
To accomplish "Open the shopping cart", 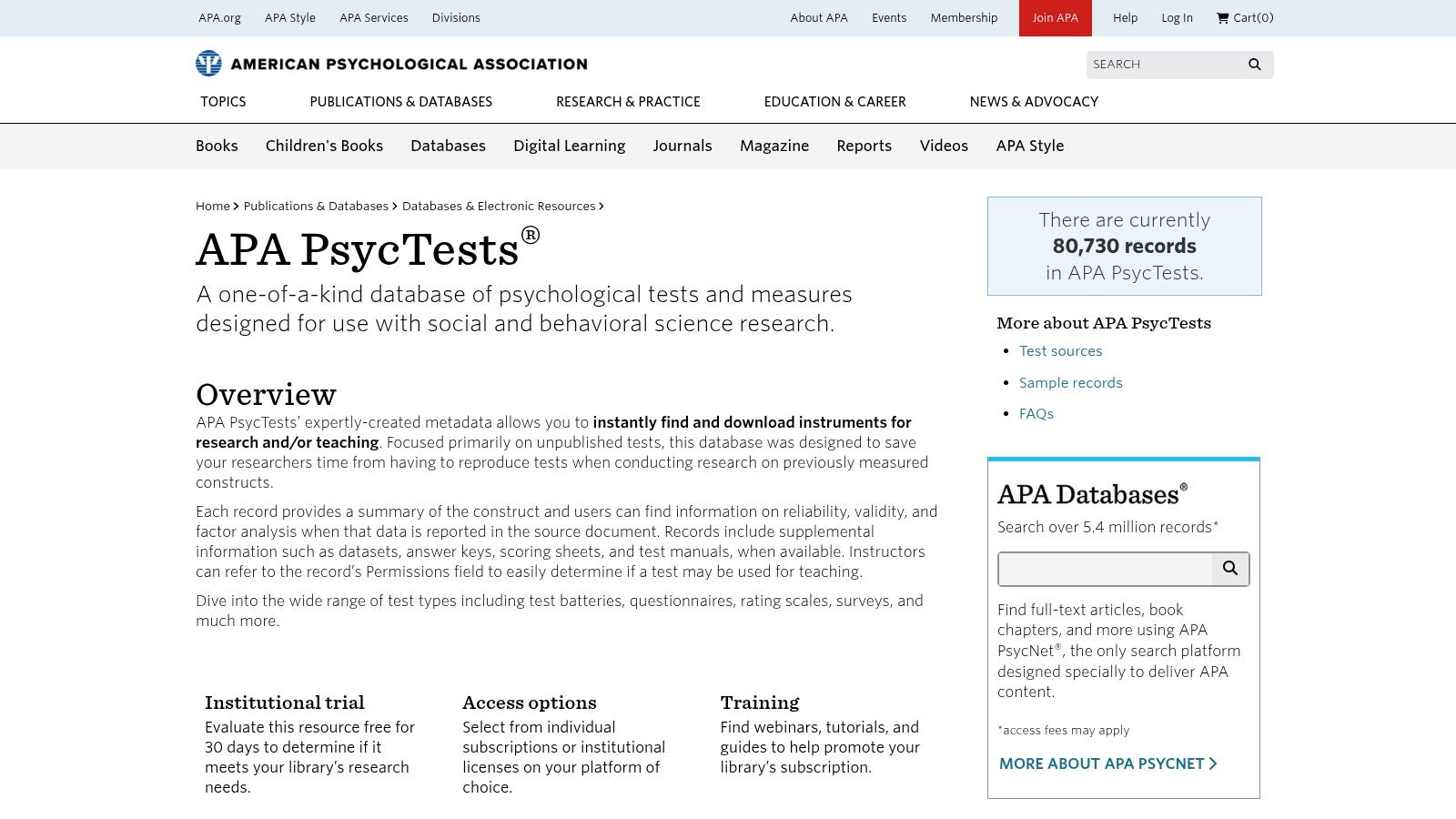I will coord(1245,17).
